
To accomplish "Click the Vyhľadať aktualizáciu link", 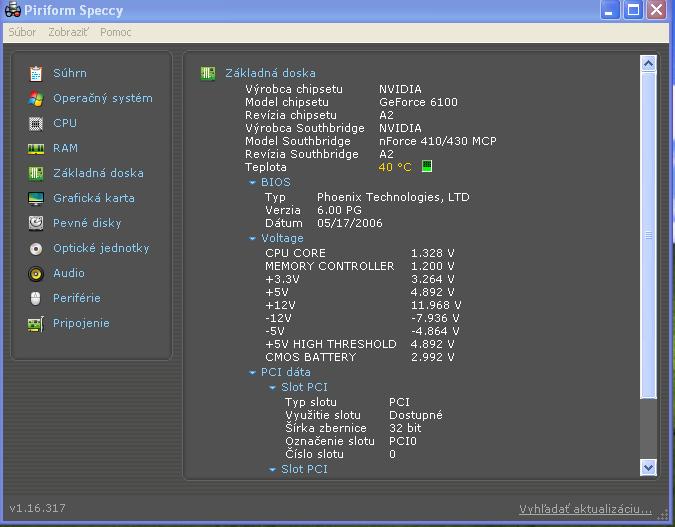I will pos(585,509).
